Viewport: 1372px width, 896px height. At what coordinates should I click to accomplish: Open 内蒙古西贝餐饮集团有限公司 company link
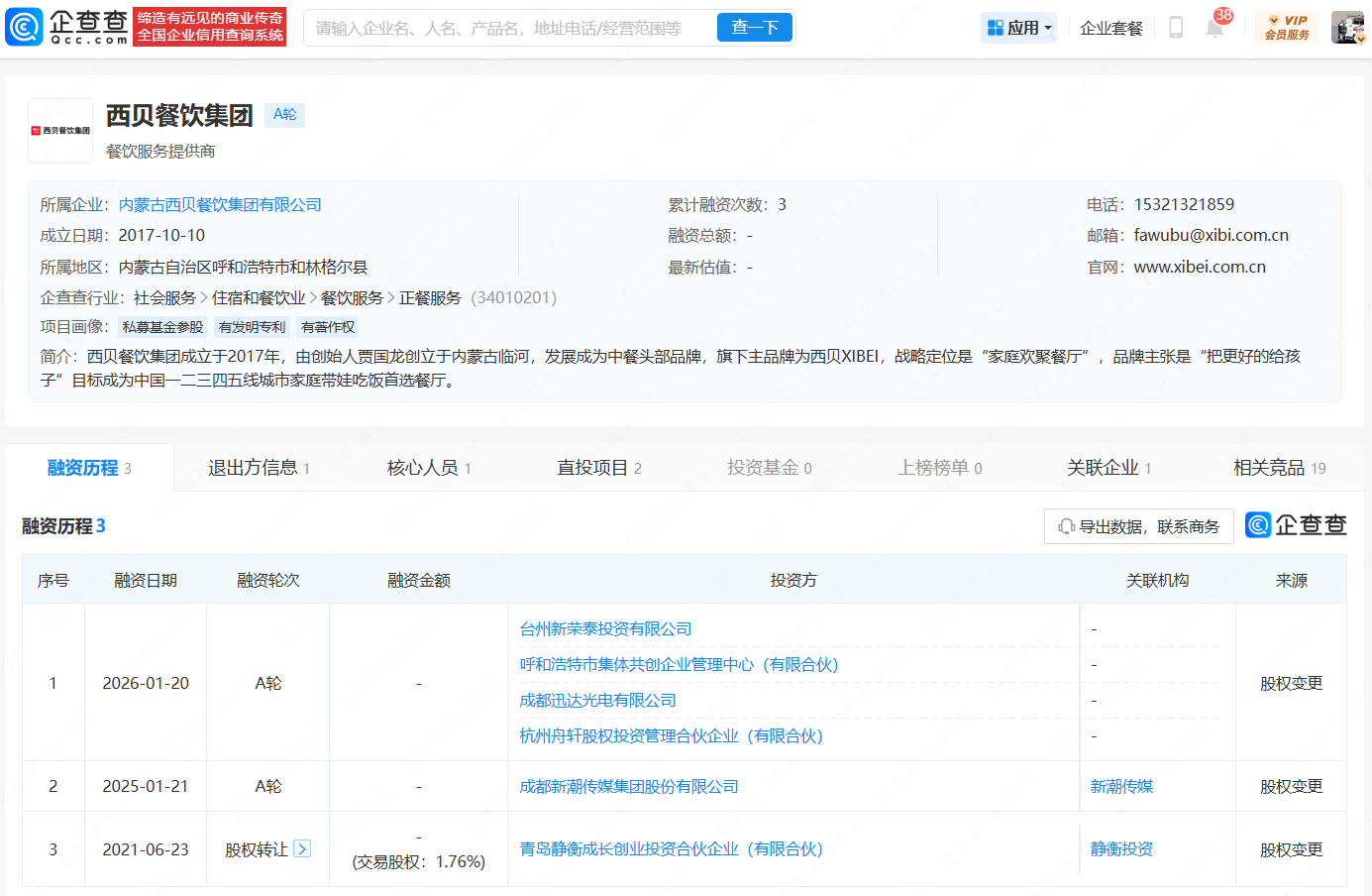point(220,205)
